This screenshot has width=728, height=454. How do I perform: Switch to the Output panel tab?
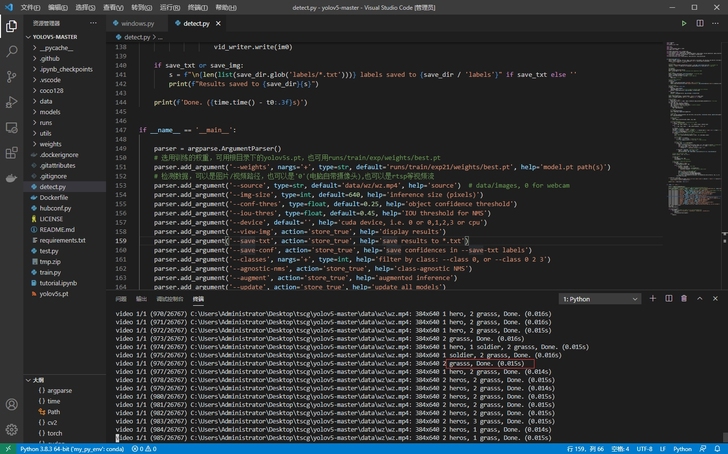141,299
